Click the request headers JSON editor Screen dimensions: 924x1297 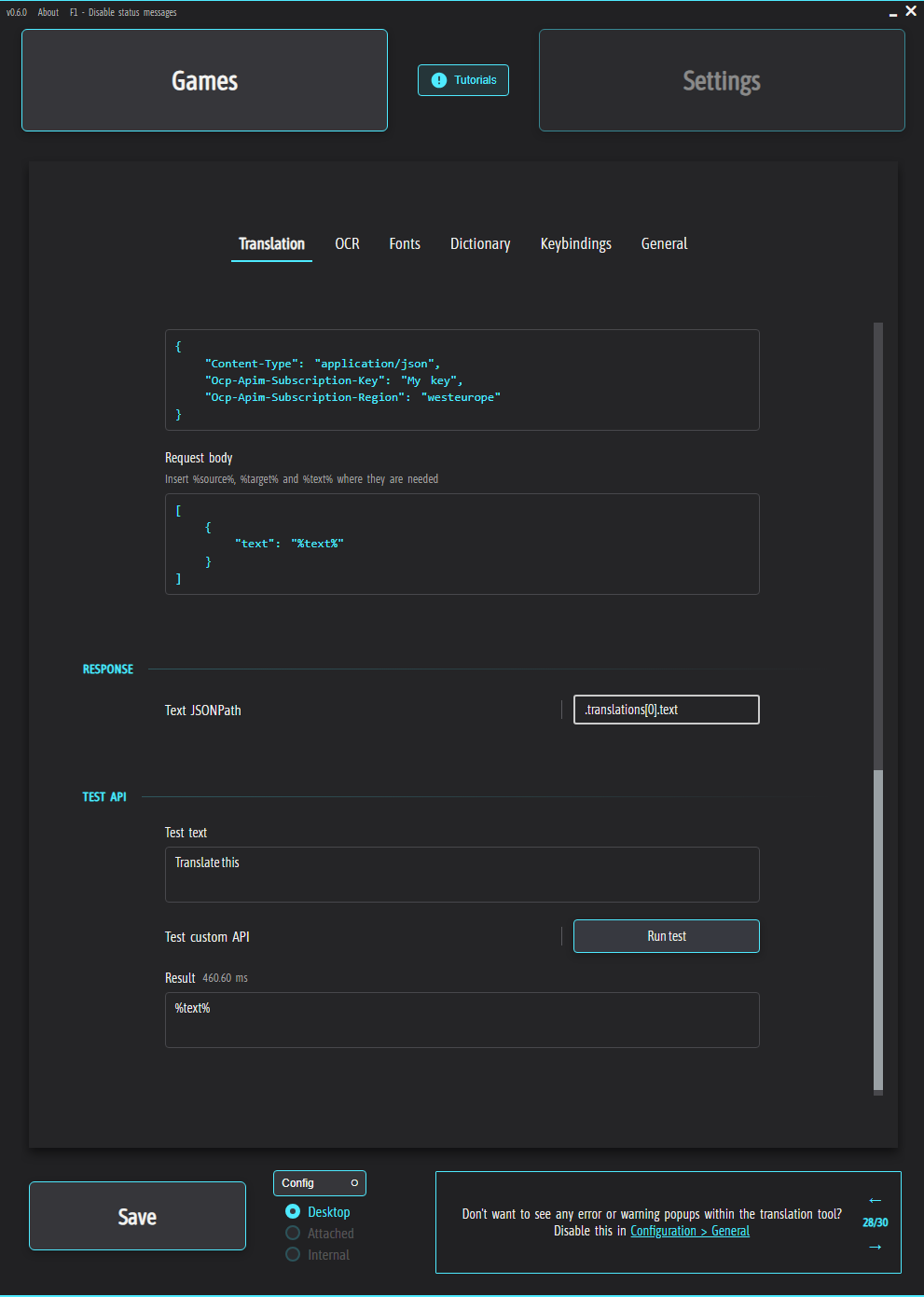coord(462,379)
